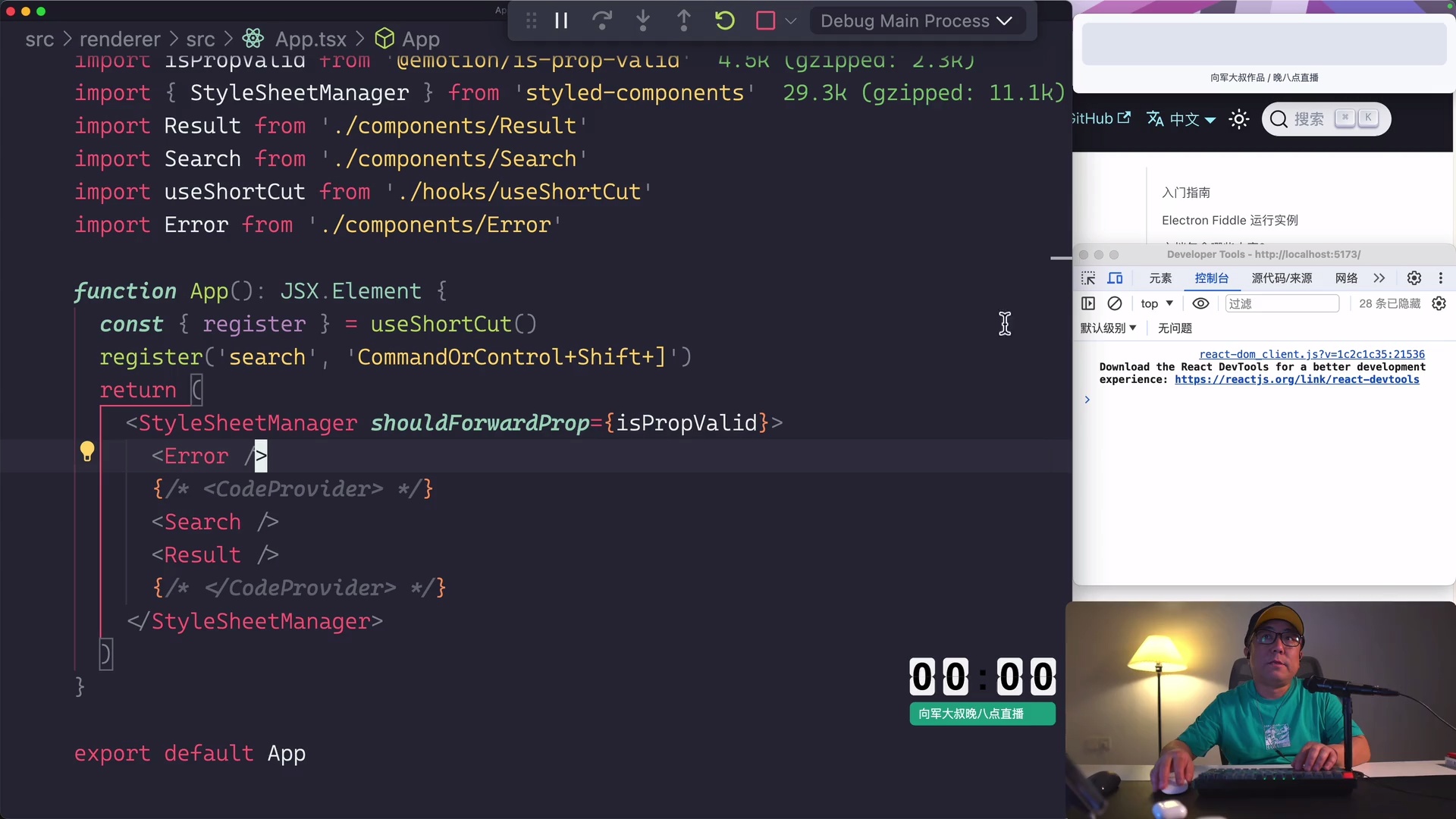This screenshot has width=1456, height=819.
Task: Select the inspect element picker in DevTools
Action: click(1087, 278)
